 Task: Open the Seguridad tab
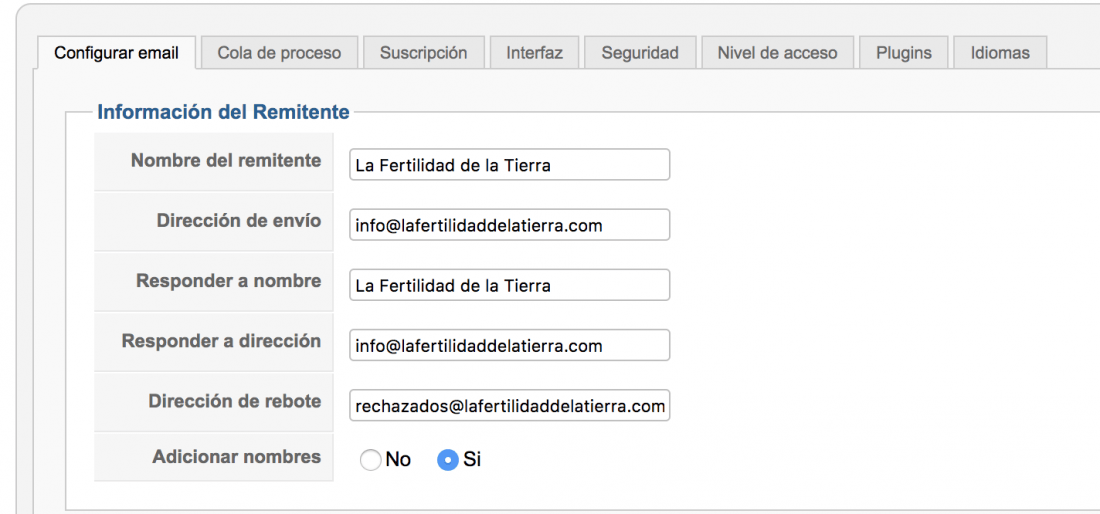click(x=640, y=53)
